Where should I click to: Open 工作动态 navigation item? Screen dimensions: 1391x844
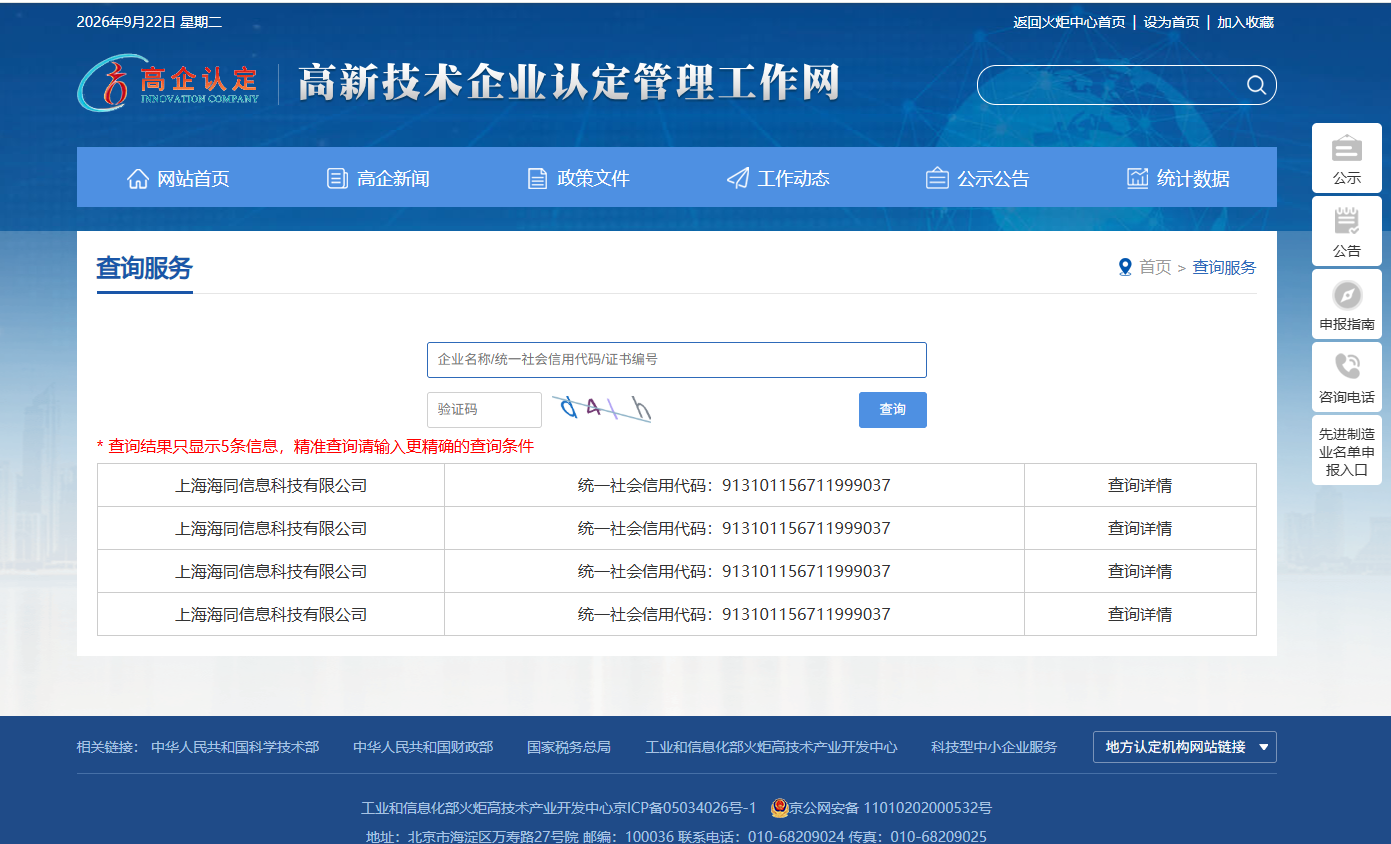coord(778,178)
